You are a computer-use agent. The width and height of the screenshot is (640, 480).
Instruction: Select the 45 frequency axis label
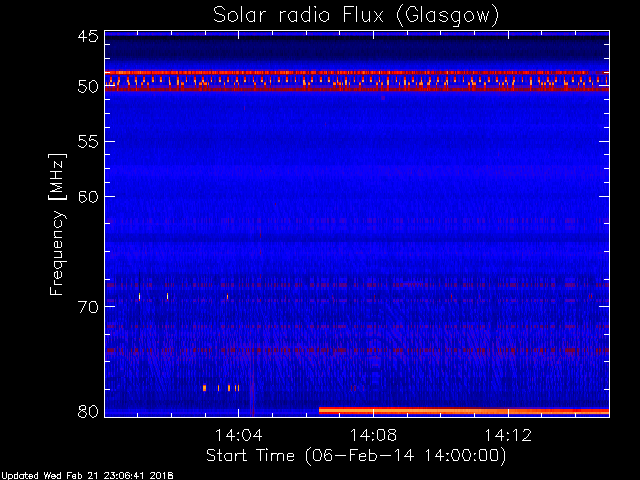pyautogui.click(x=88, y=36)
